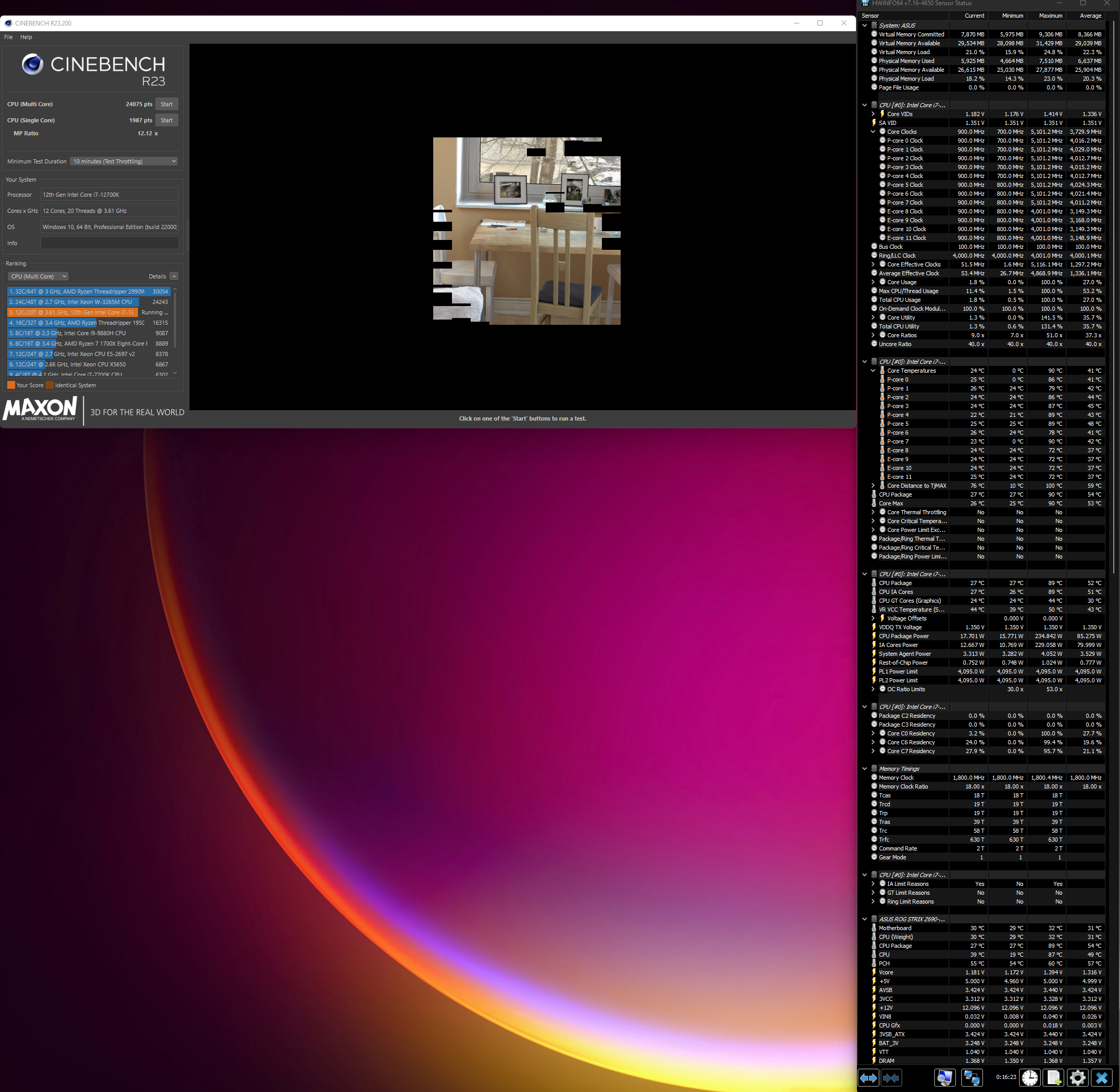Open HWiNFO sensor settings gear icon
The width and height of the screenshot is (1120, 1092).
coord(1077,1078)
